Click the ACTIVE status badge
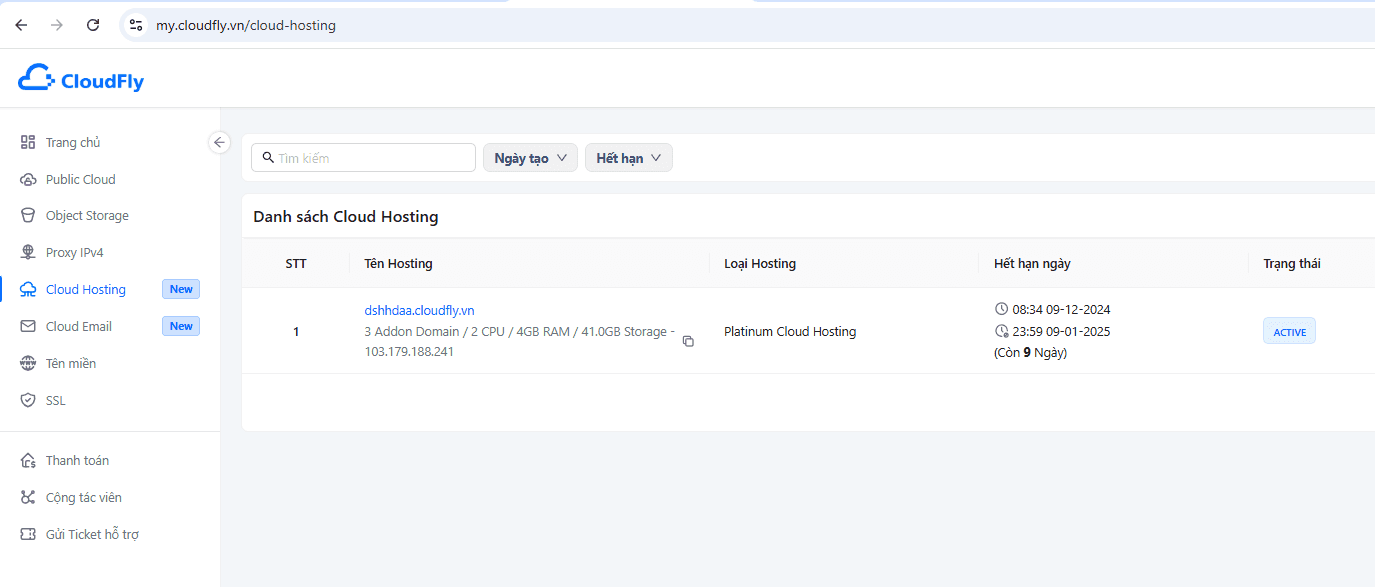The height and width of the screenshot is (587, 1375). tap(1289, 331)
